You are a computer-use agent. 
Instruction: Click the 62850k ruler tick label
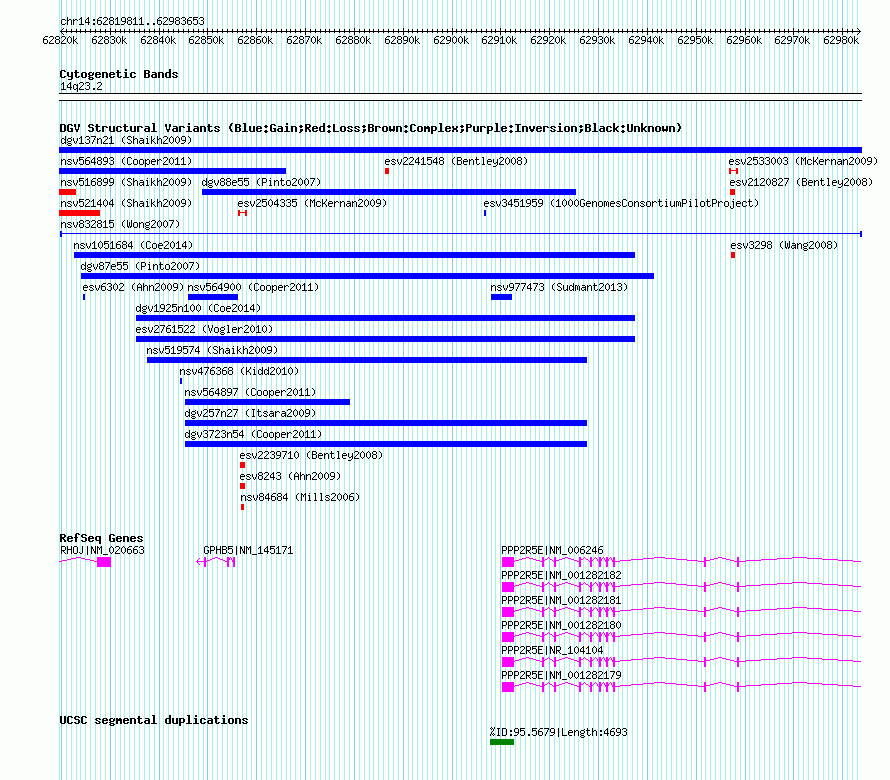206,41
